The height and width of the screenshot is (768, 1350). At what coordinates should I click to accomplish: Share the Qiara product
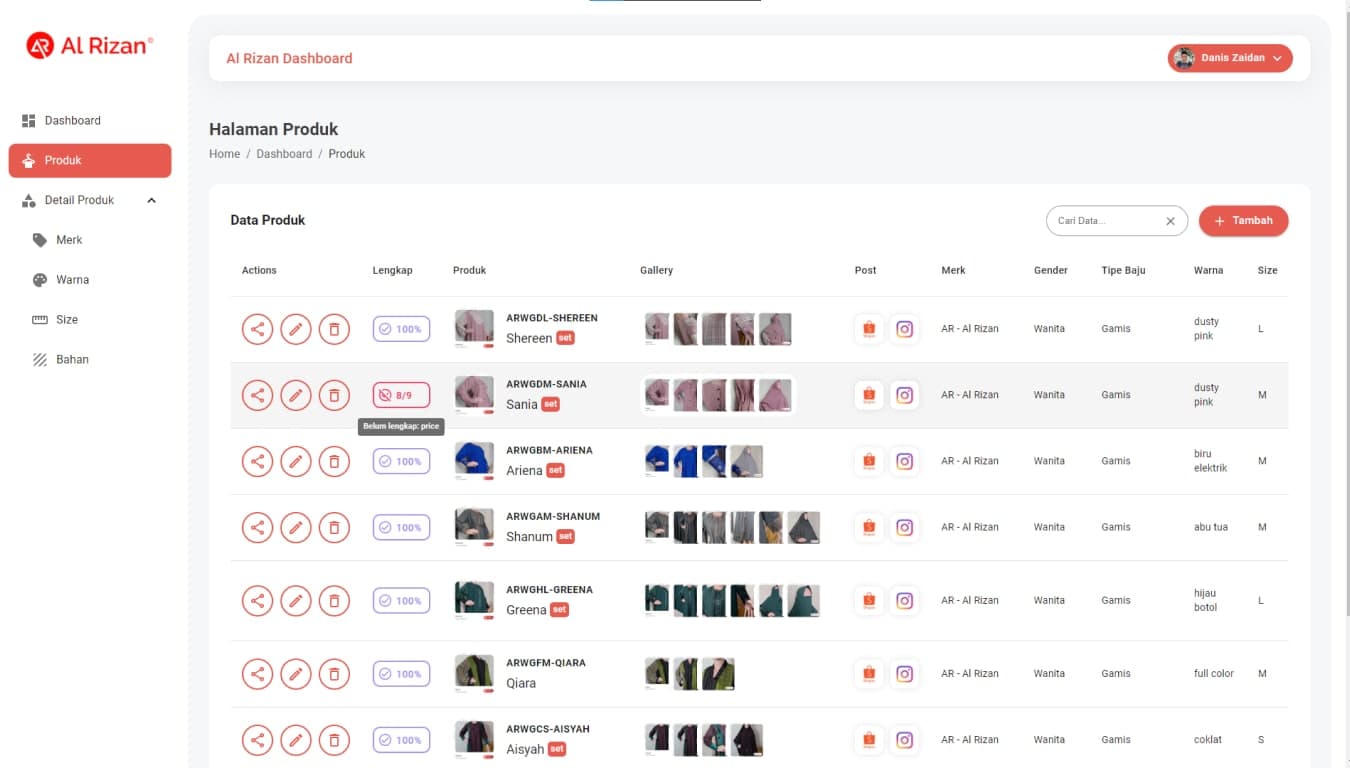coord(257,674)
